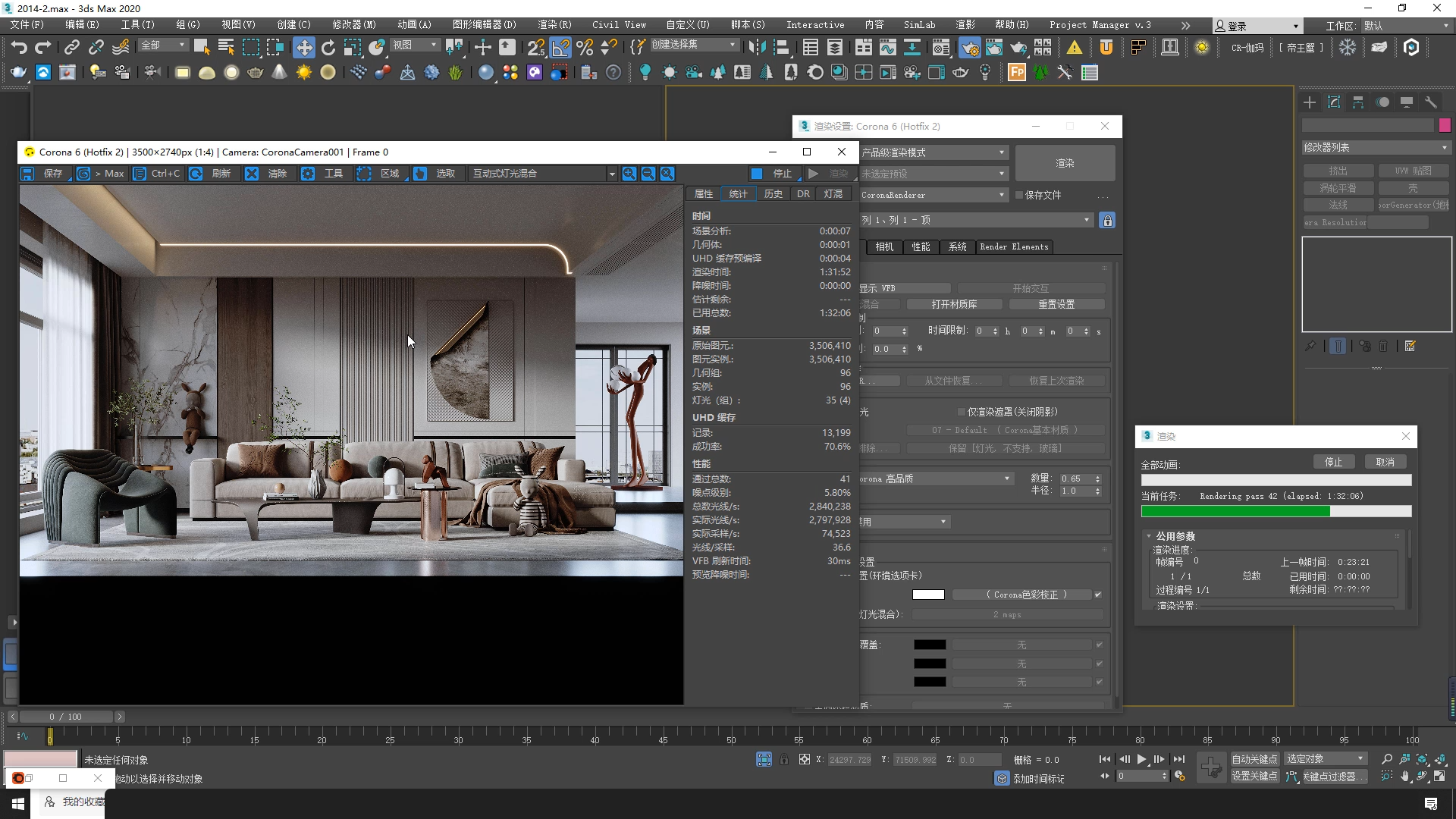
Task: Switch to the 历史 tab in VFB
Action: (773, 194)
